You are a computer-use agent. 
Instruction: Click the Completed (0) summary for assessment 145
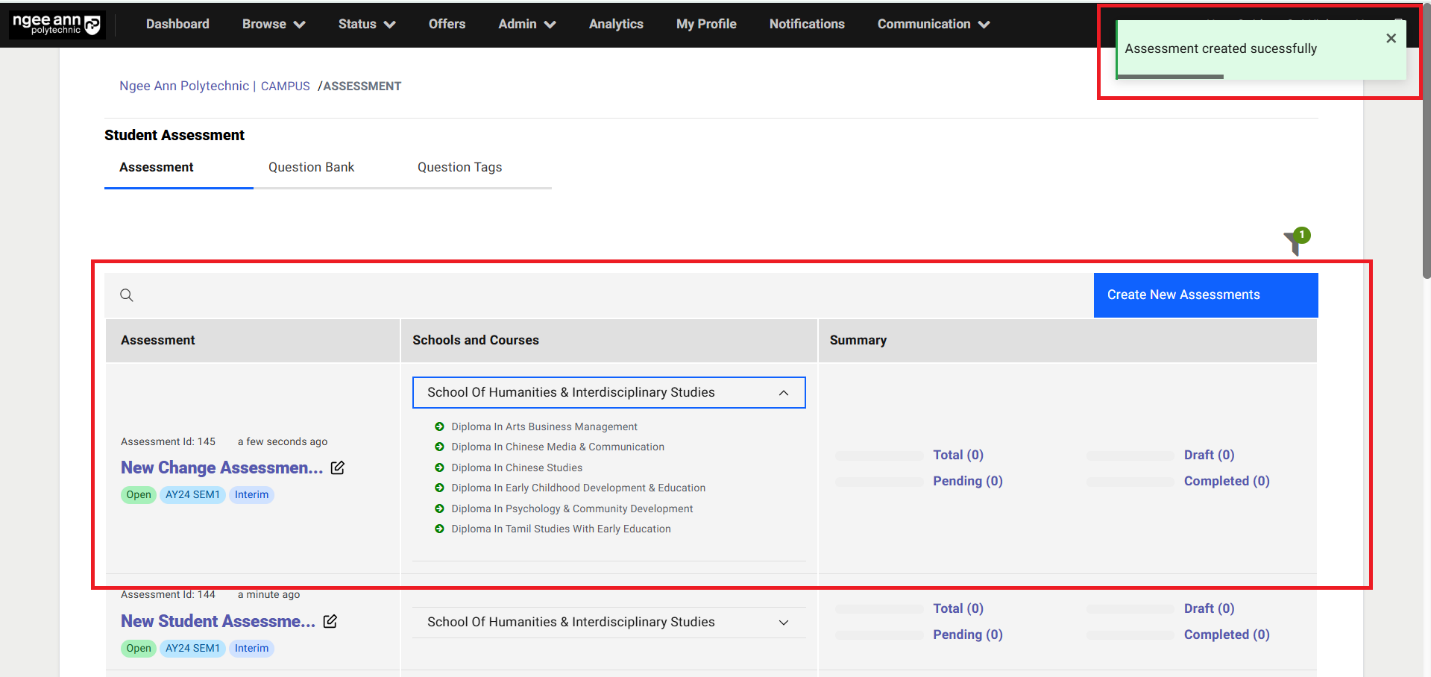click(x=1226, y=481)
